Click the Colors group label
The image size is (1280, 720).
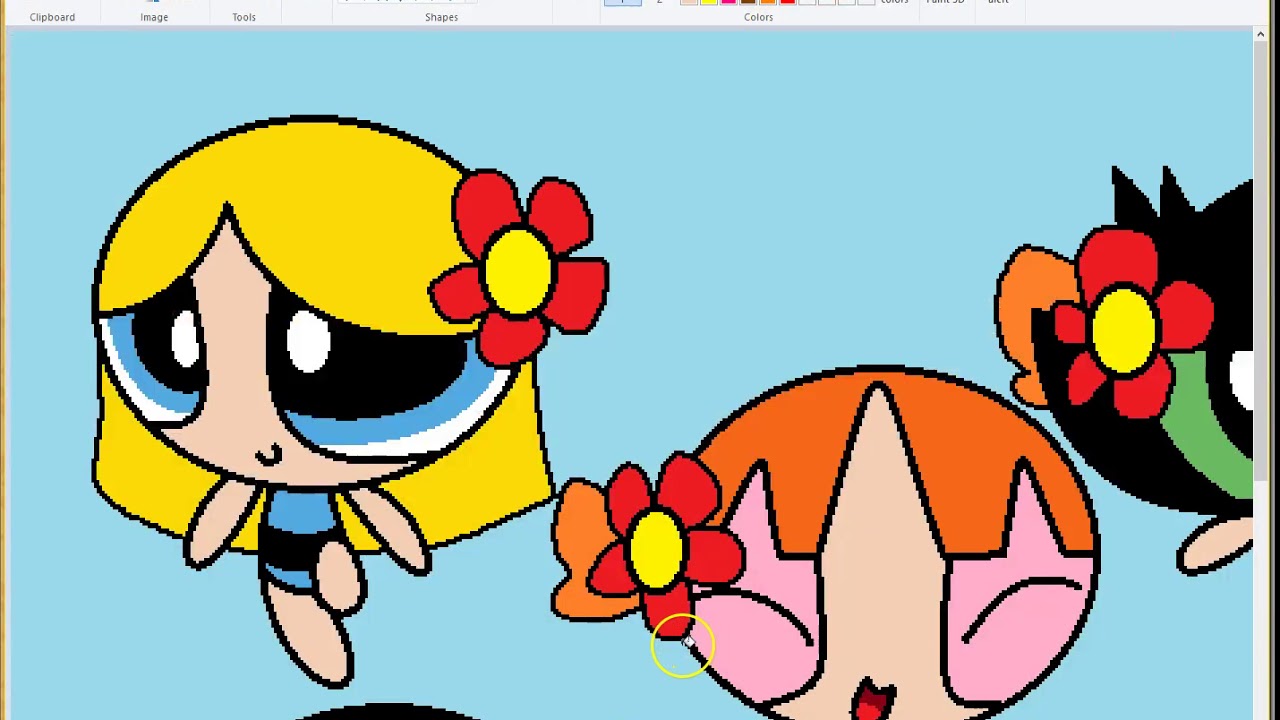[x=758, y=17]
